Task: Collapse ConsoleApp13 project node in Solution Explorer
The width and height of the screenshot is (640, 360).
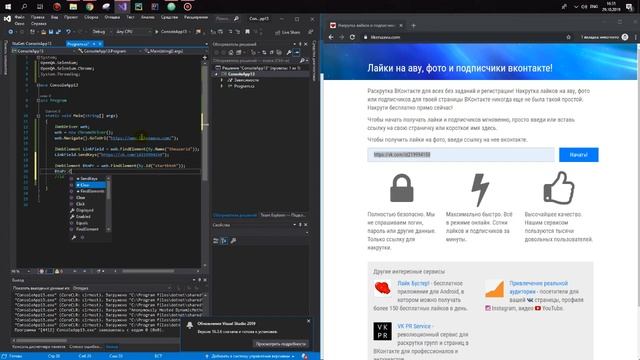Action: 216,74
